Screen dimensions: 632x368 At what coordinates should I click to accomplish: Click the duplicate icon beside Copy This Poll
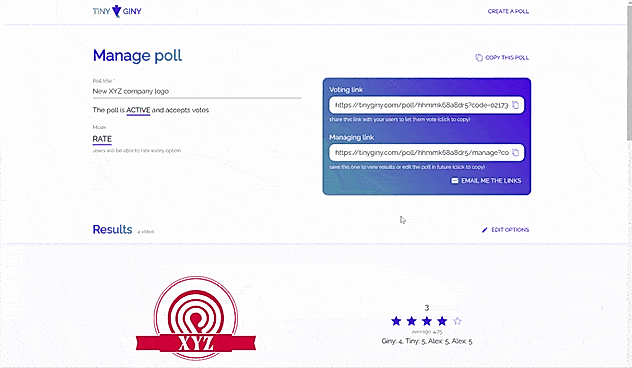(479, 58)
